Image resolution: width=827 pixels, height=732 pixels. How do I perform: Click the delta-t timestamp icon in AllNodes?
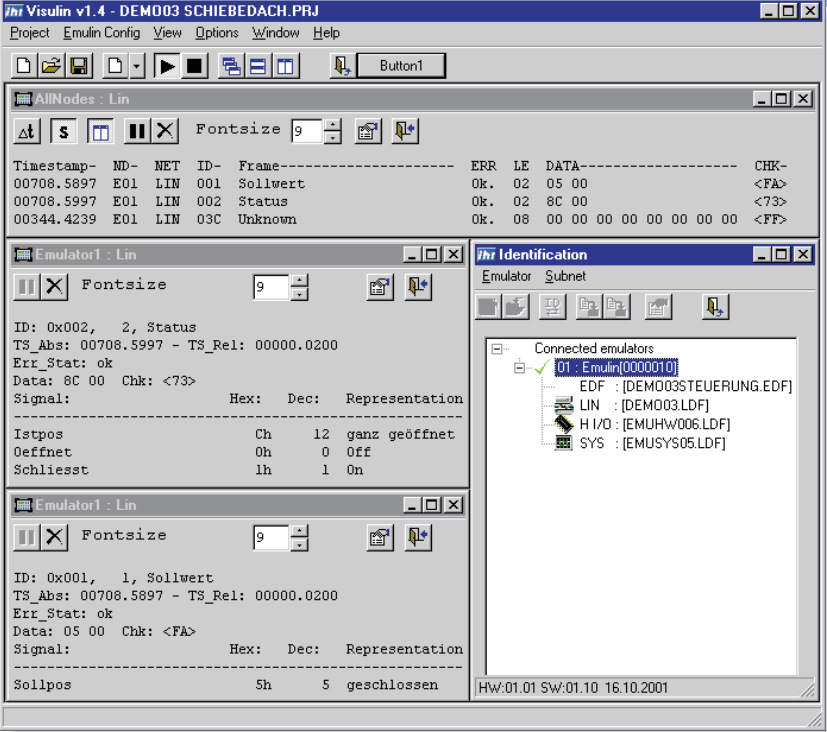pos(27,131)
